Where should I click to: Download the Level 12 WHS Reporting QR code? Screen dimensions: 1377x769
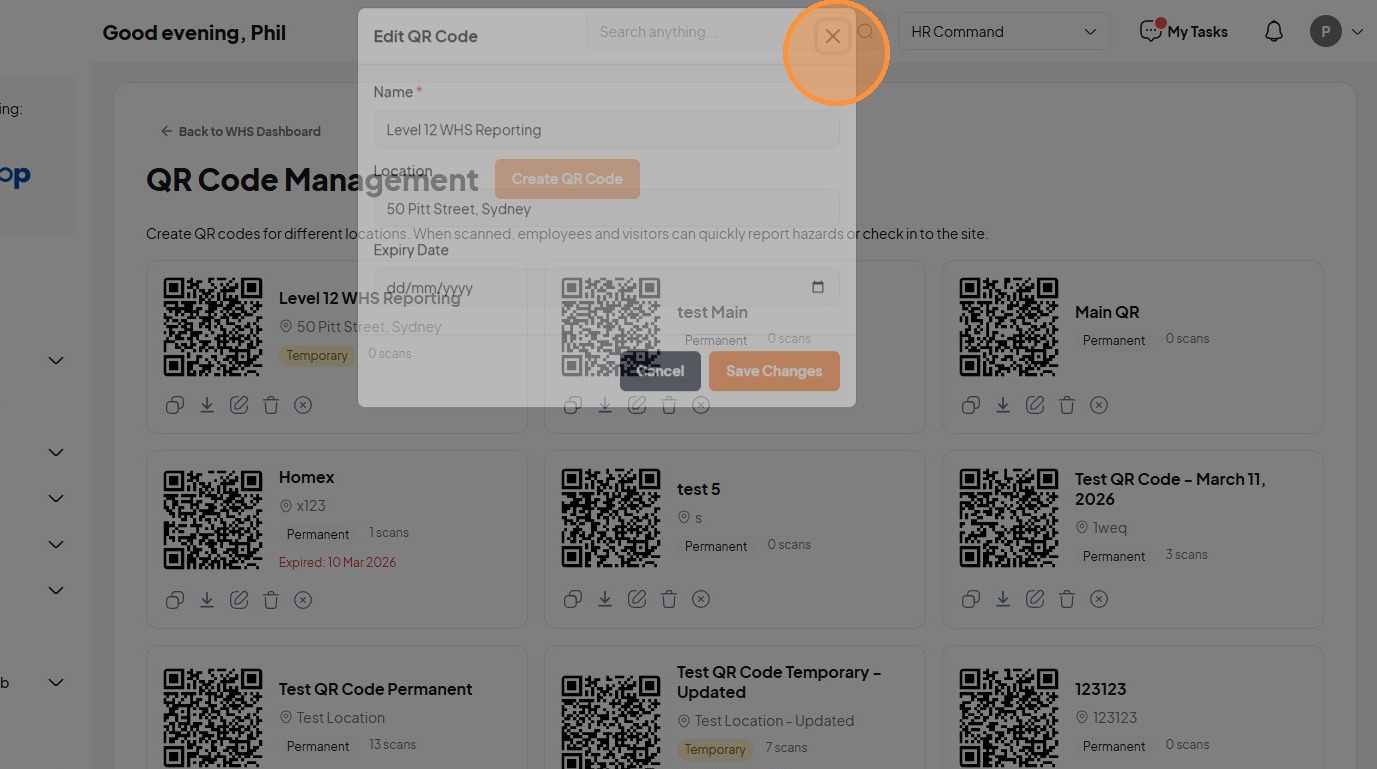pyautogui.click(x=207, y=405)
